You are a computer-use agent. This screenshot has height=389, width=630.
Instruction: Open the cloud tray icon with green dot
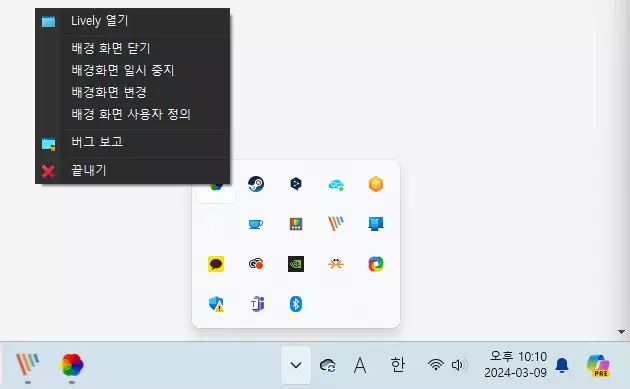[x=336, y=184]
